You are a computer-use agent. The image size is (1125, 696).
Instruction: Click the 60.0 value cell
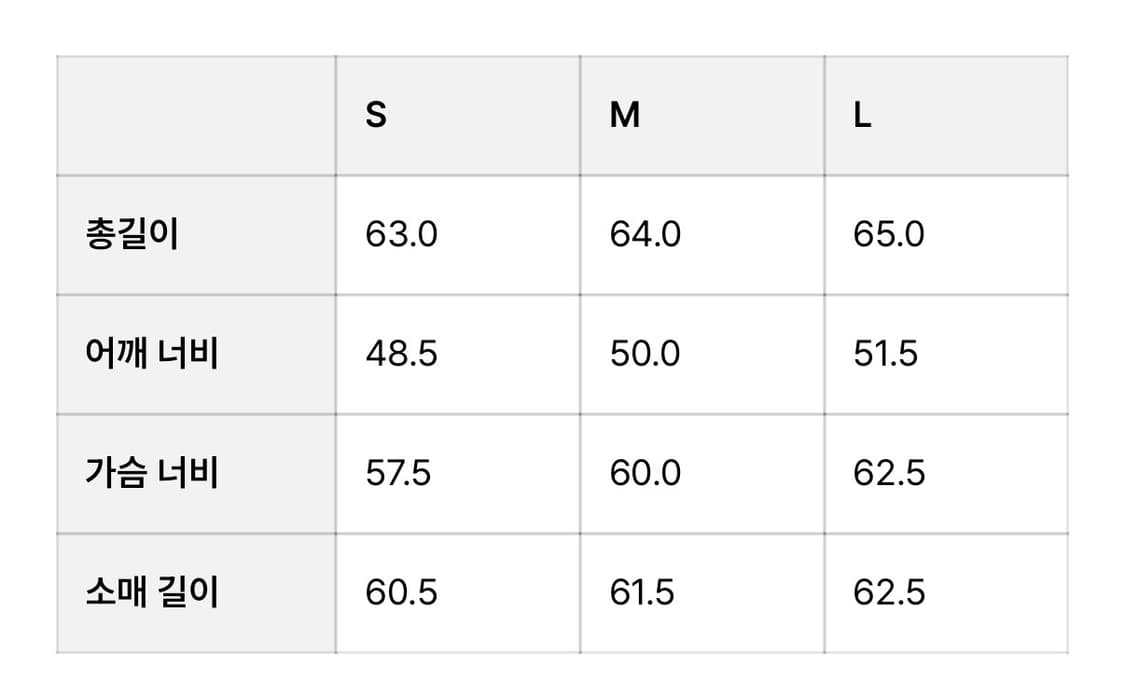645,473
